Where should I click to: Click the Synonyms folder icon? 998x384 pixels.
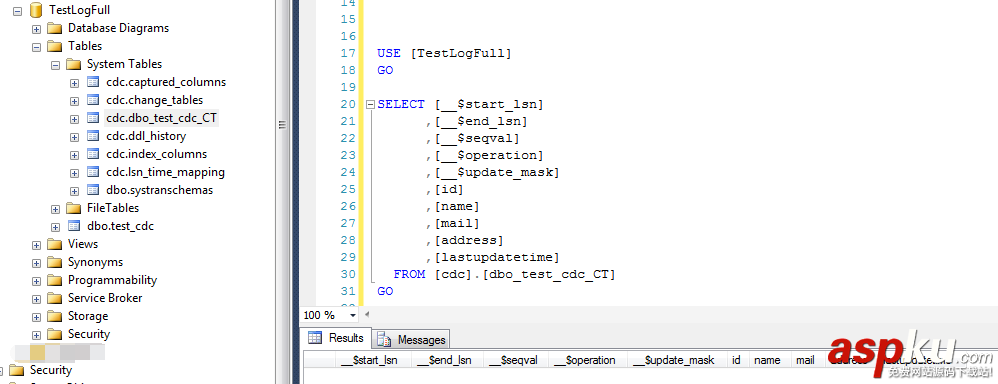pyautogui.click(x=55, y=262)
